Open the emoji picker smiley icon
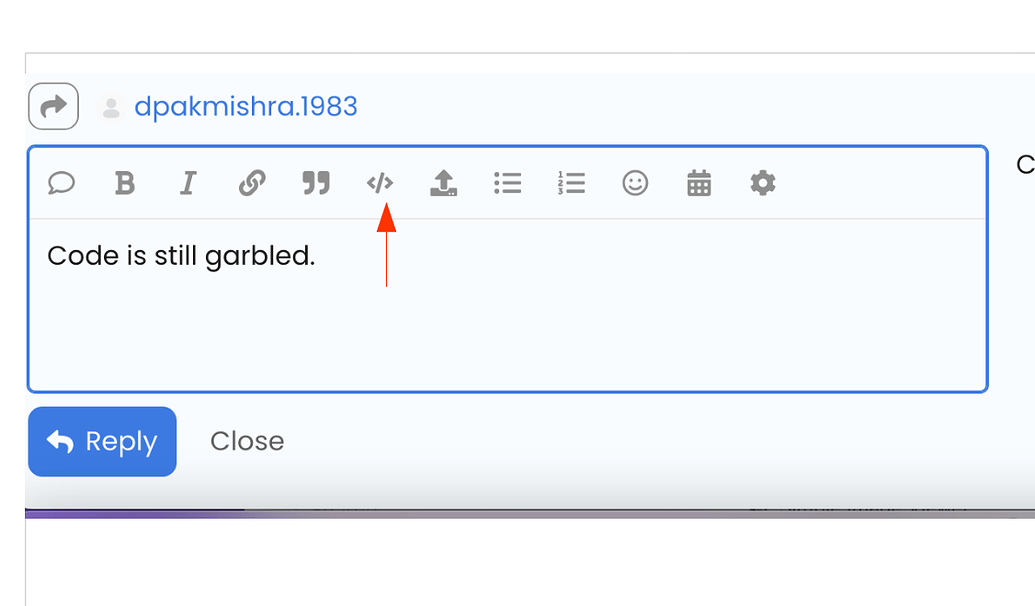This screenshot has width=1035, height=606. tap(635, 183)
